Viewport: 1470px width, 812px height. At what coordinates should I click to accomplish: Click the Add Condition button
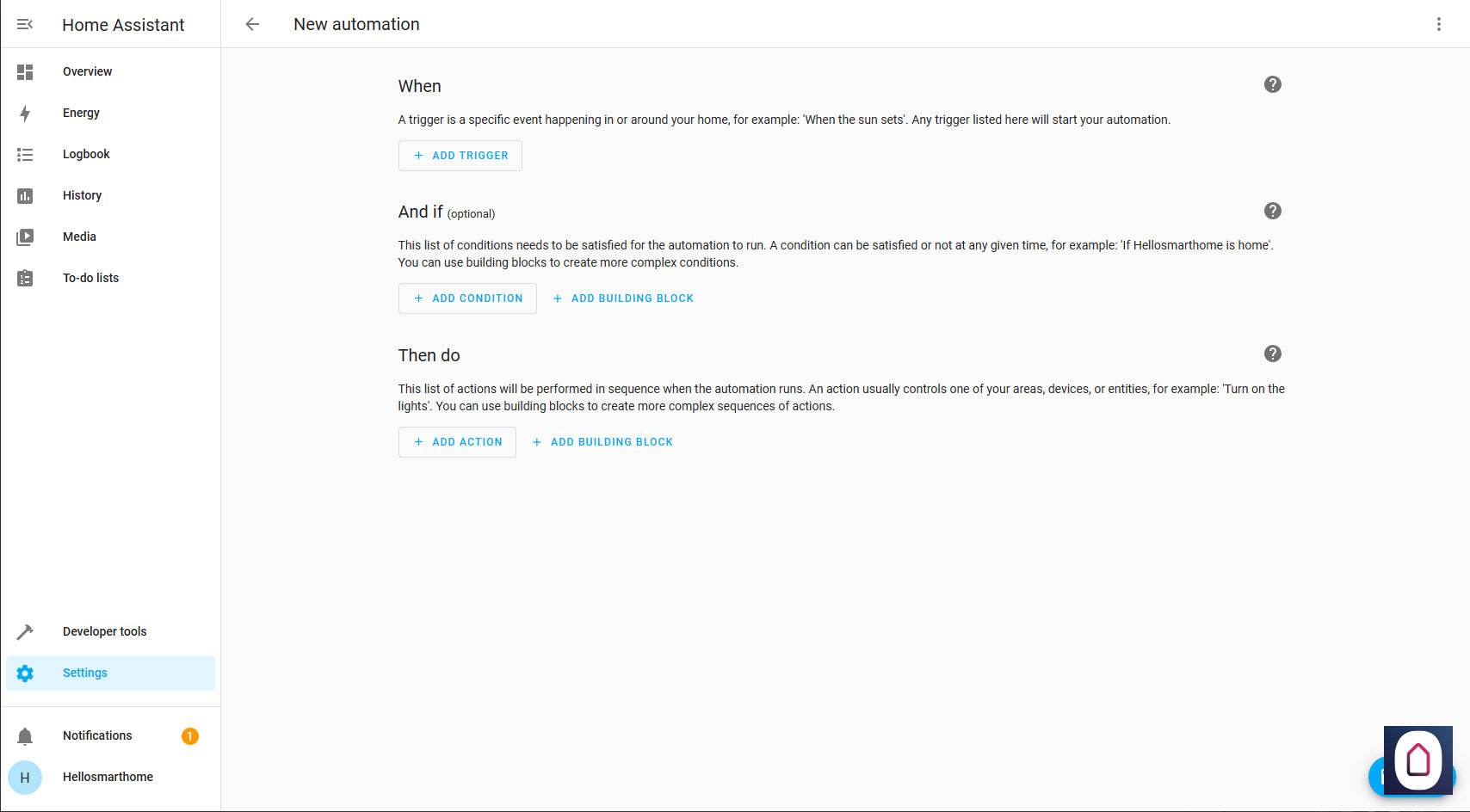click(467, 298)
